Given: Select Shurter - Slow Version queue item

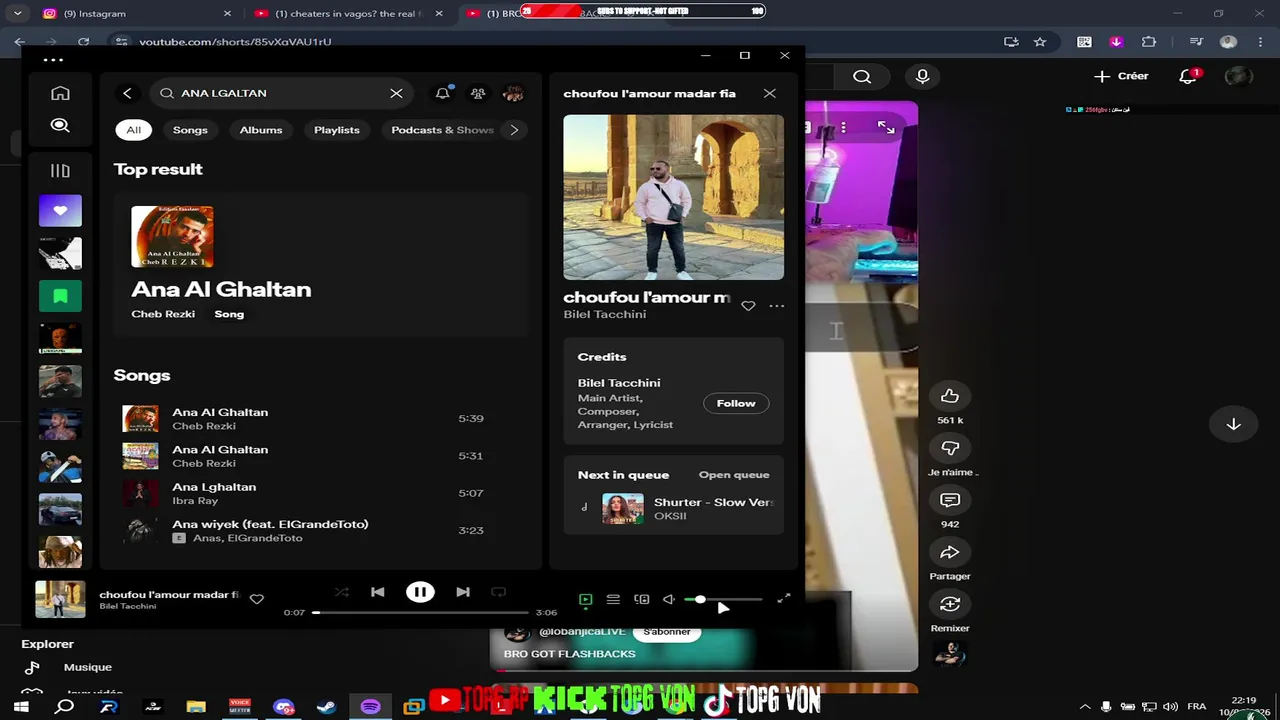Looking at the screenshot, I should pos(674,508).
